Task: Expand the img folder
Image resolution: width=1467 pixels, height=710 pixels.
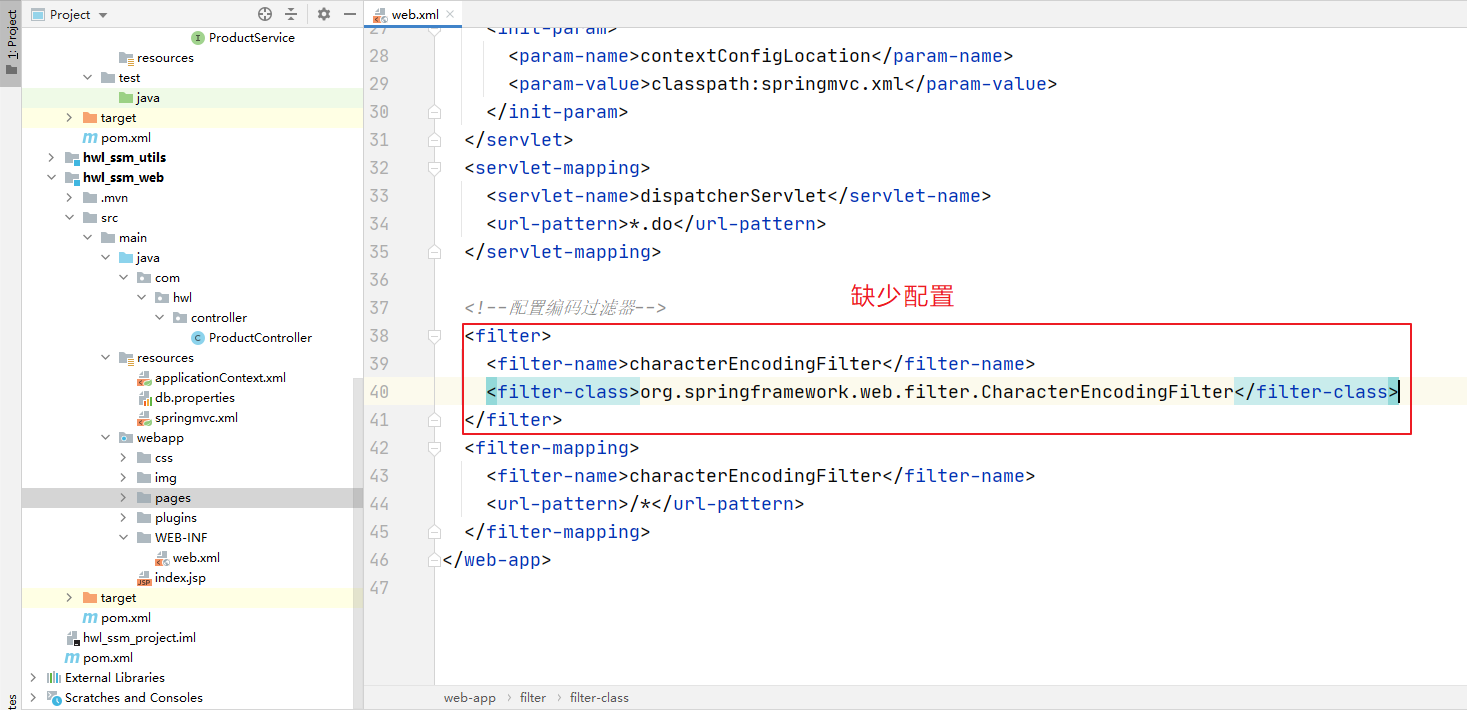Action: point(123,477)
